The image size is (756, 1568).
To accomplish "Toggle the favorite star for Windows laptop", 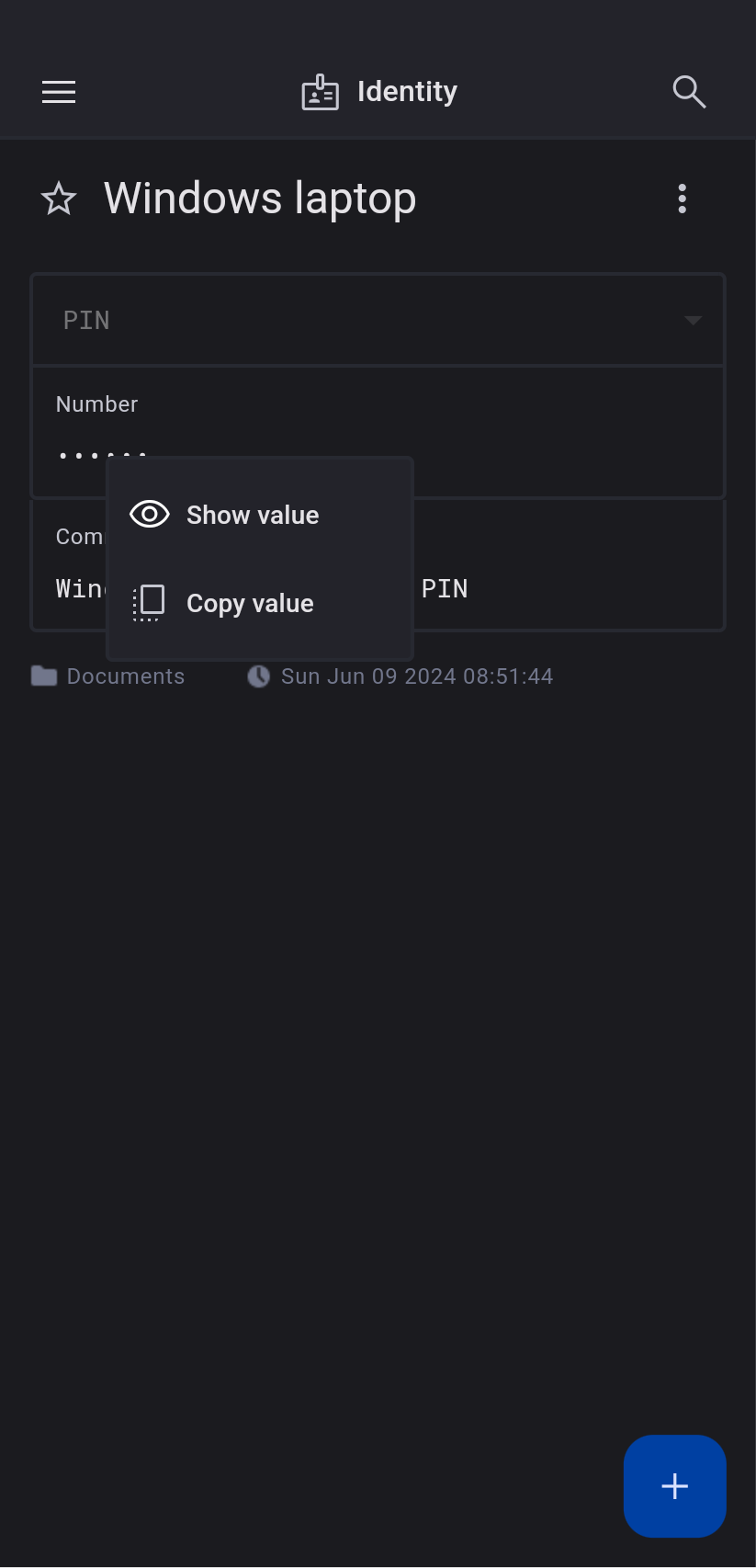I will tap(59, 199).
